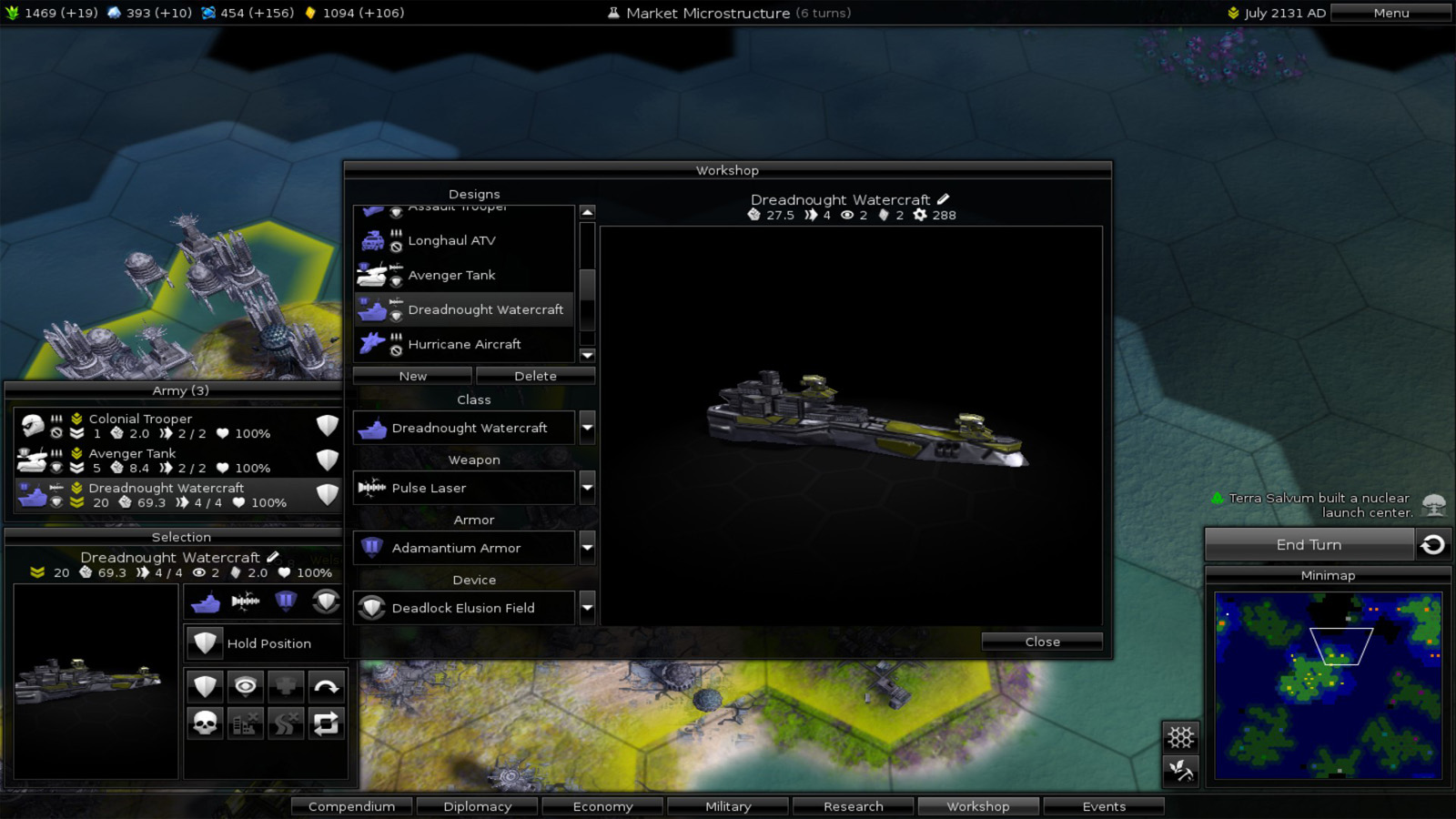Click the gold credits icon in top bar
Viewport: 1456px width, 819px height.
(310, 13)
